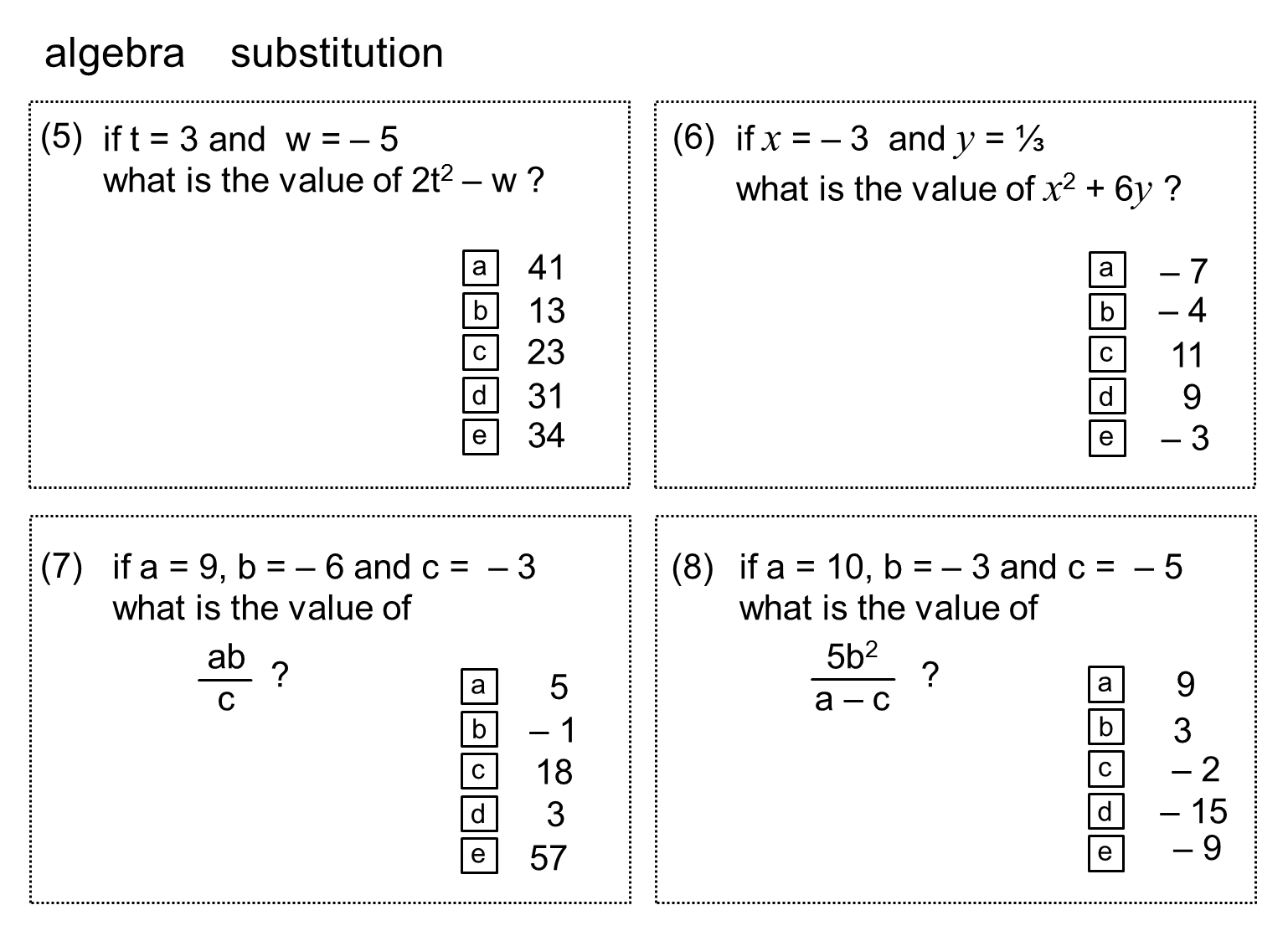Image resolution: width=1288 pixels, height=936 pixels.
Task: Tick box a next to 9 in question 8
Action: [x=1106, y=684]
